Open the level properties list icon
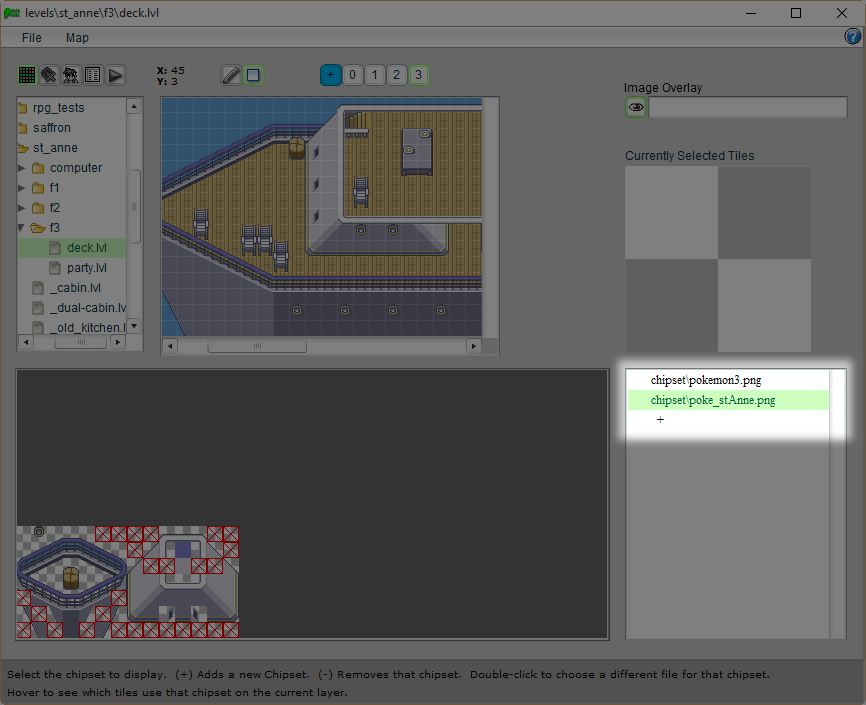Image resolution: width=866 pixels, height=705 pixels. click(x=93, y=75)
